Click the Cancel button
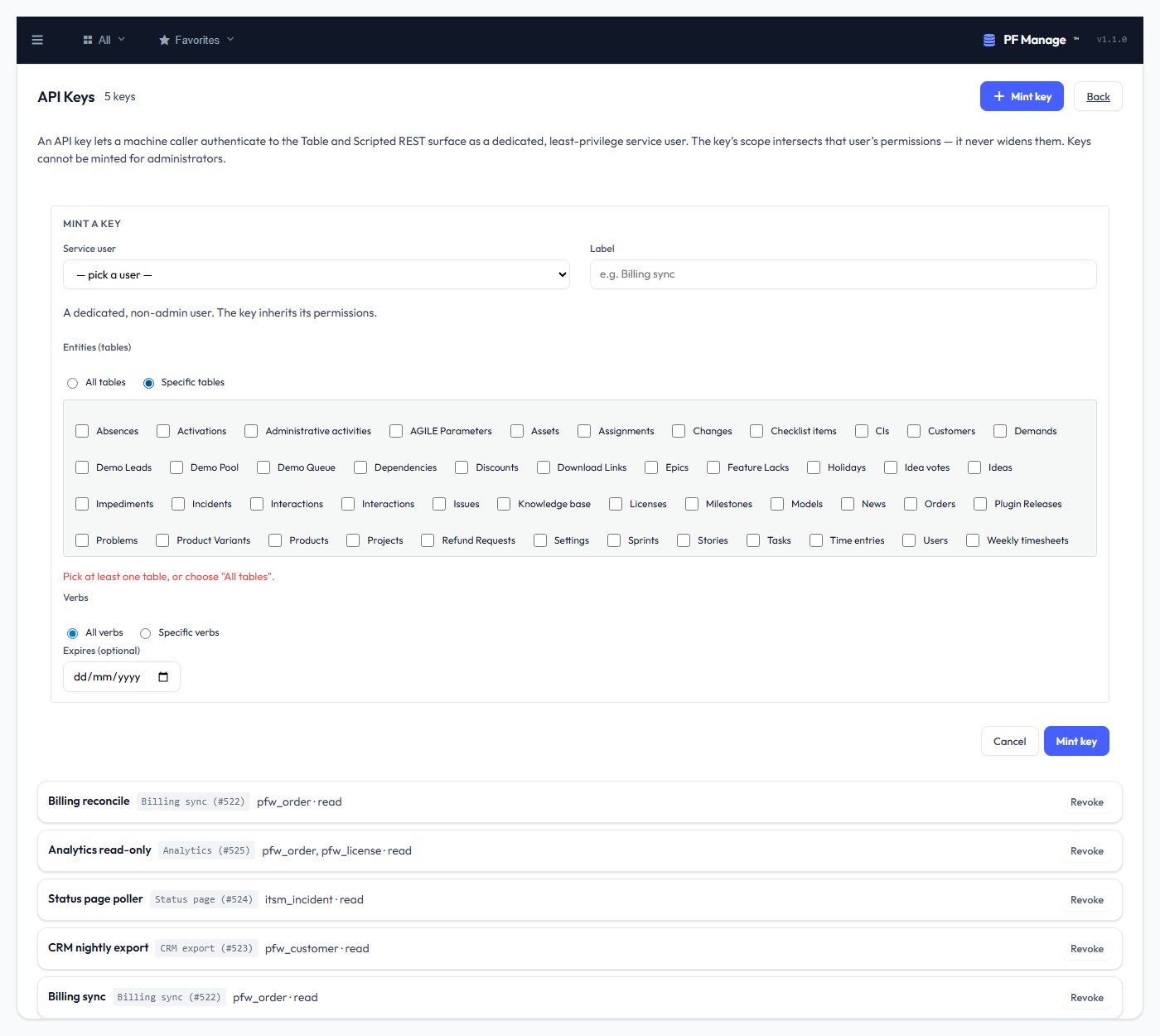 click(1009, 741)
